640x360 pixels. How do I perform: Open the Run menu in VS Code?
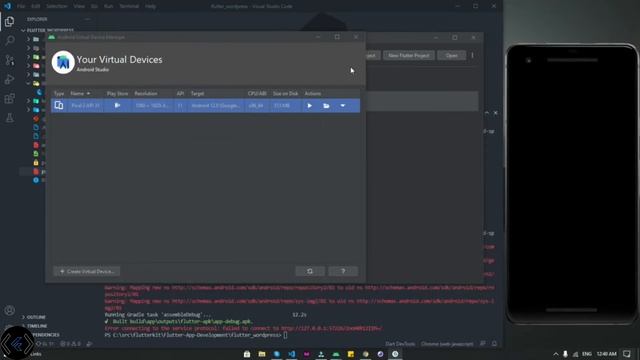pos(108,6)
